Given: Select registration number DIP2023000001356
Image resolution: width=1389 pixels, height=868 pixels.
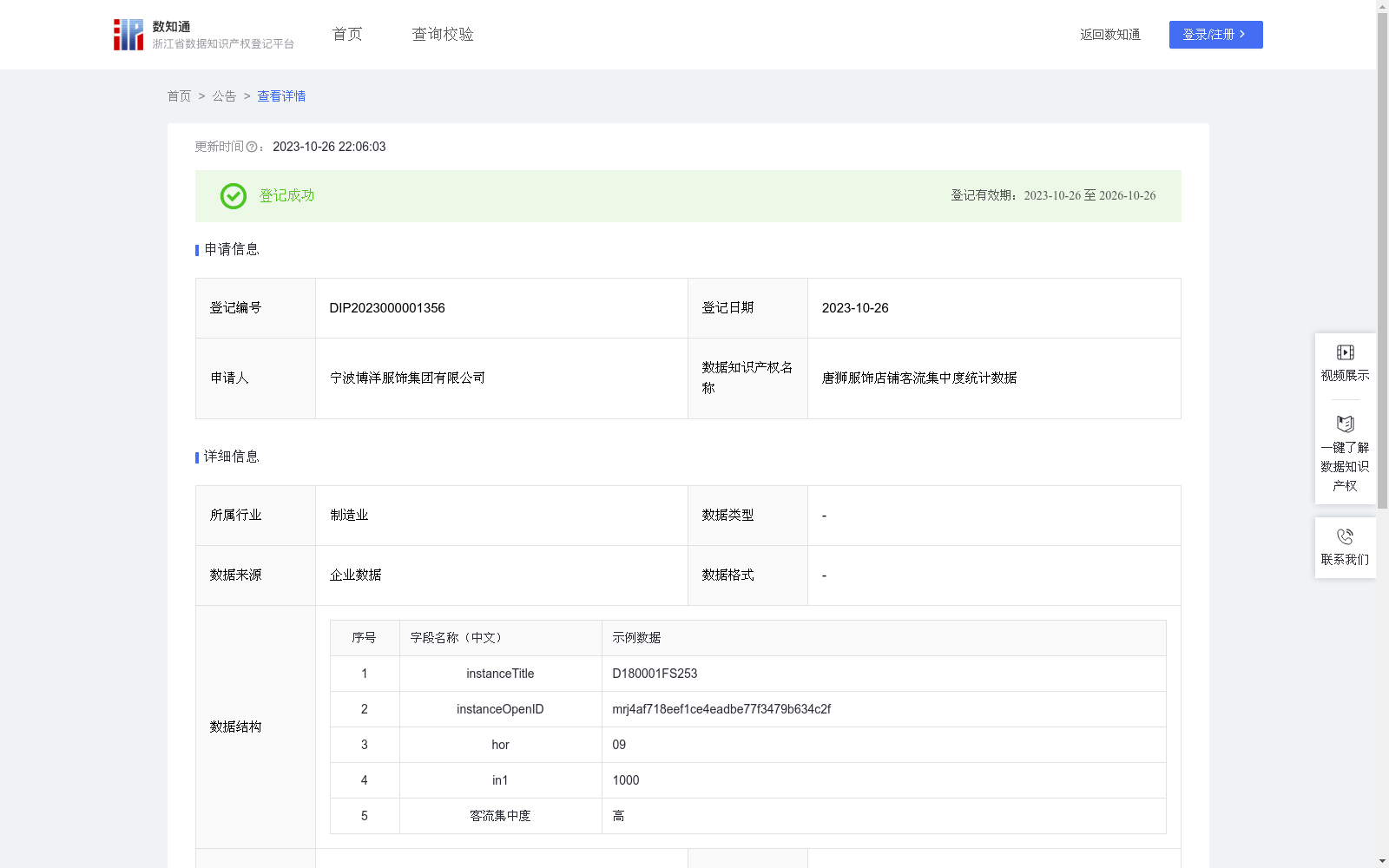Looking at the screenshot, I should (x=387, y=308).
